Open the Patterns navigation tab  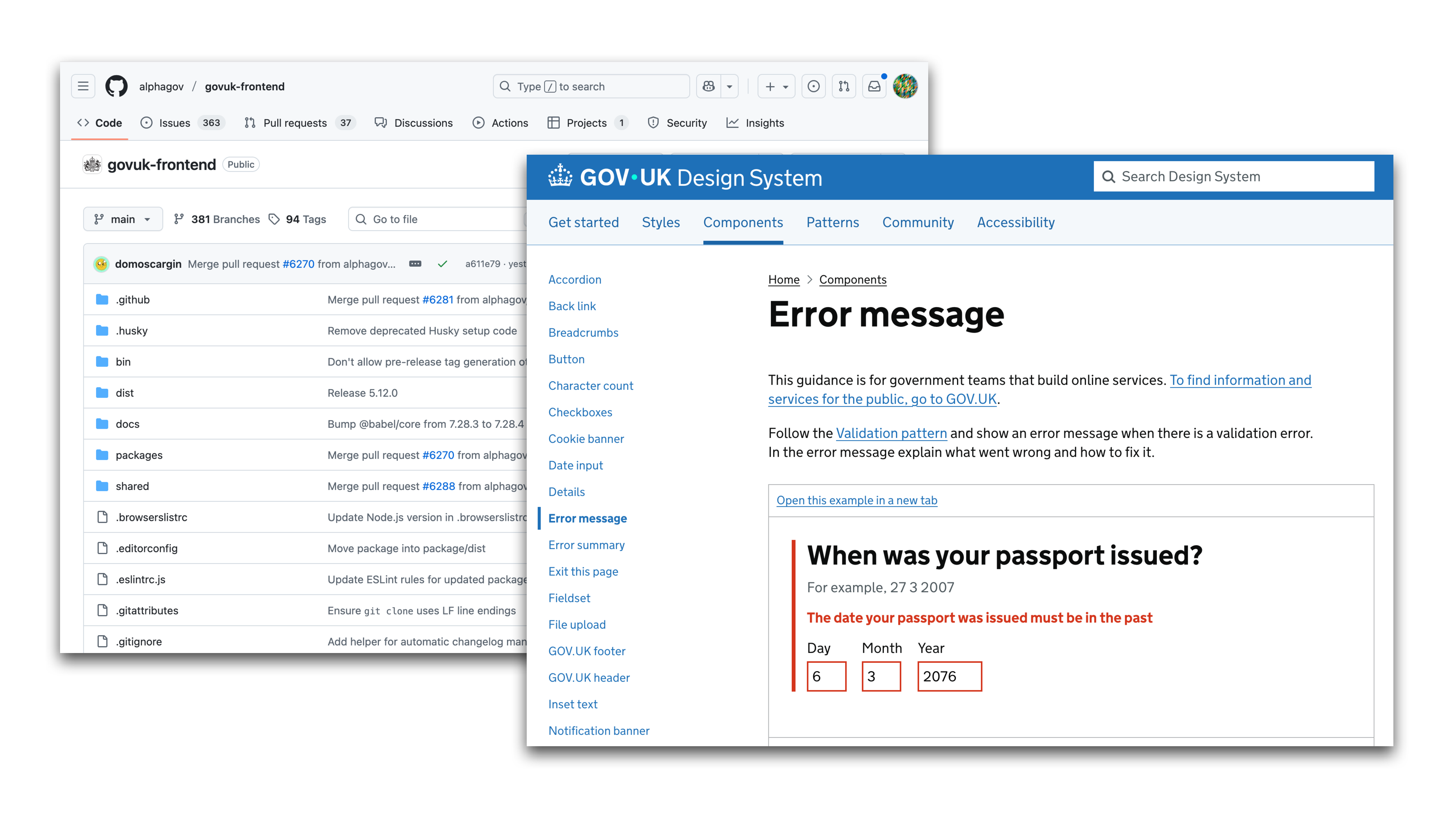[x=832, y=222]
